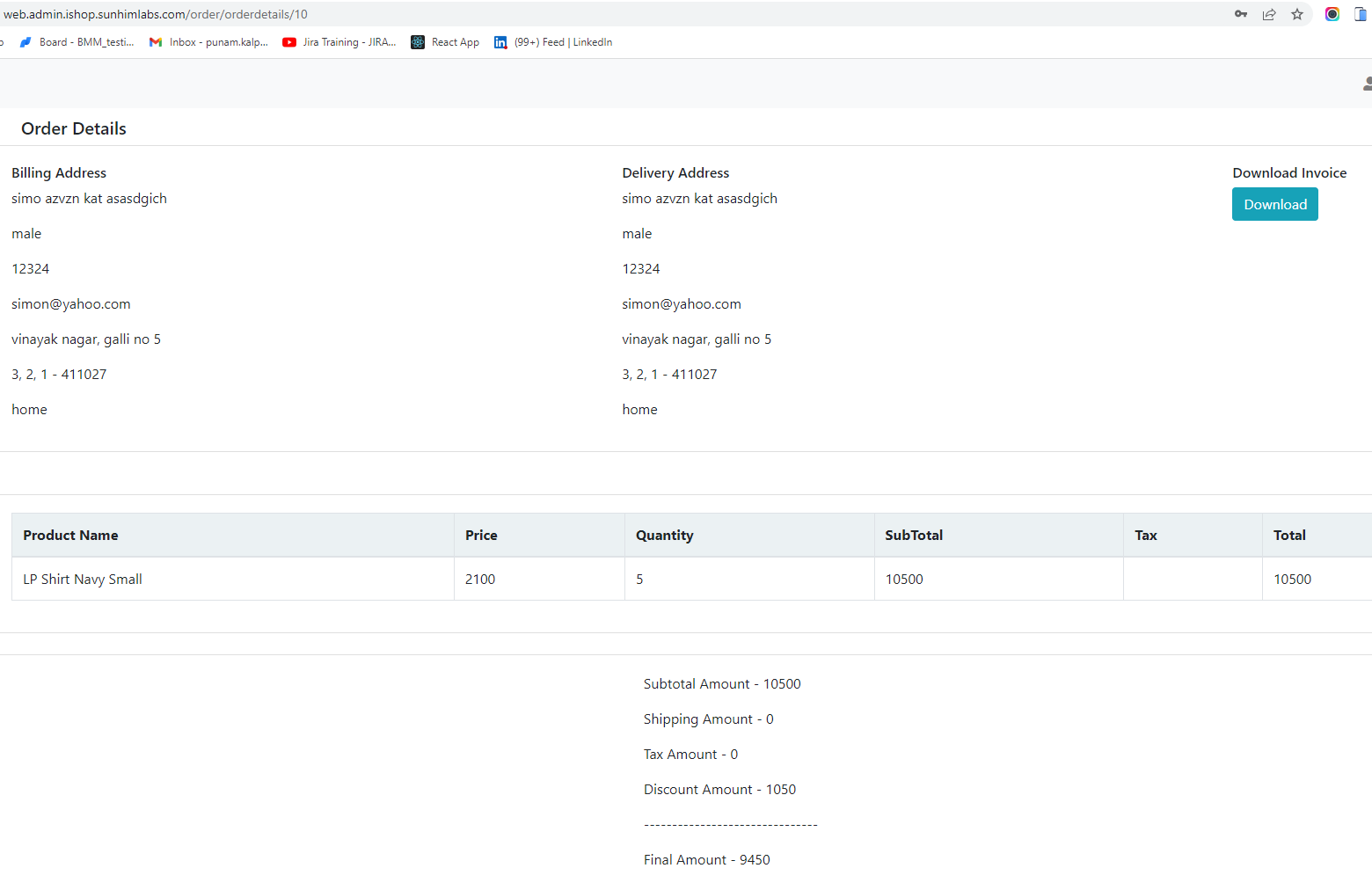Bookmark this page with the star icon
This screenshot has height=890, width=1372.
pyautogui.click(x=1297, y=14)
